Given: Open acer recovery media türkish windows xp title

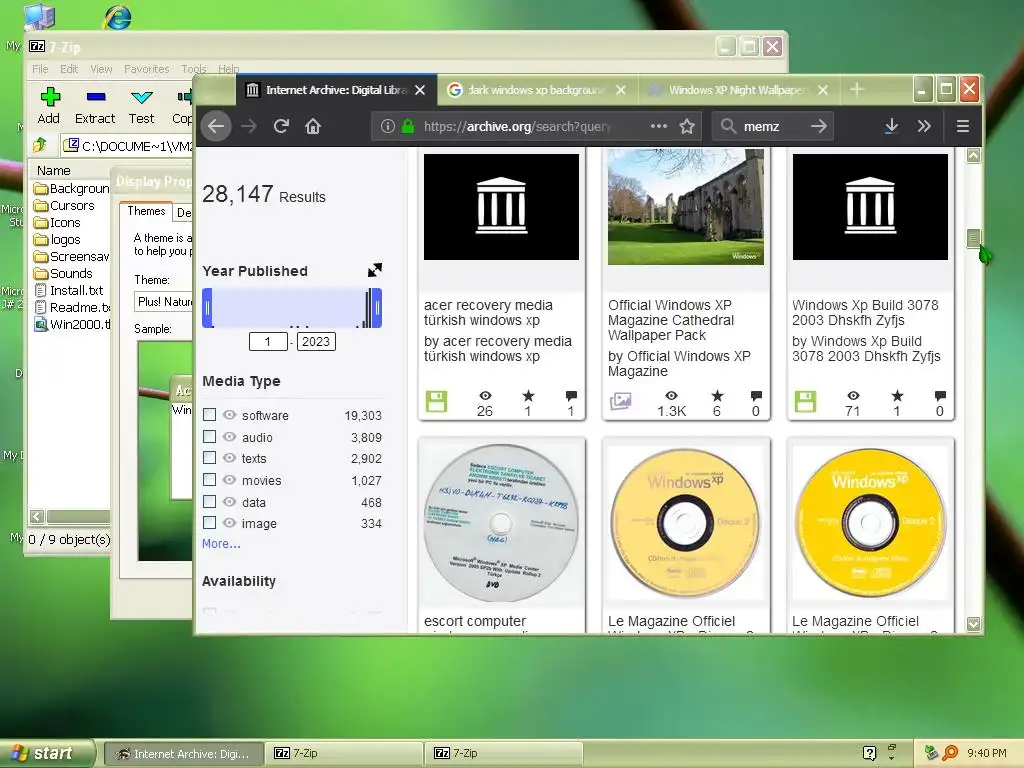Looking at the screenshot, I should click(488, 313).
